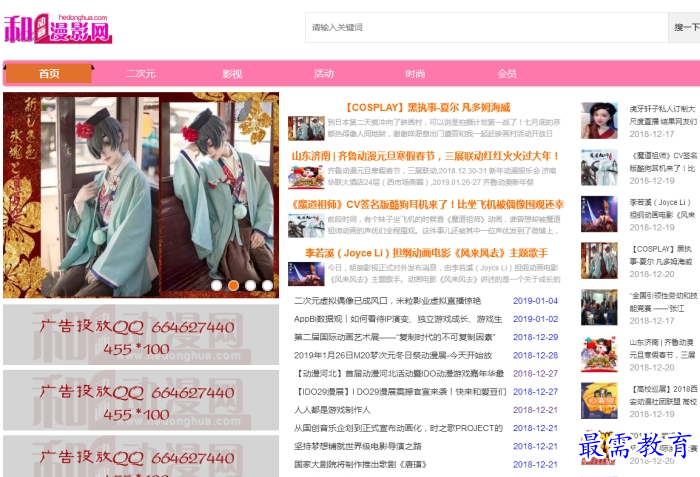
Task: Click thumbnail beside 山东济南 齐鲁动漫 headline
Action: coord(306,177)
